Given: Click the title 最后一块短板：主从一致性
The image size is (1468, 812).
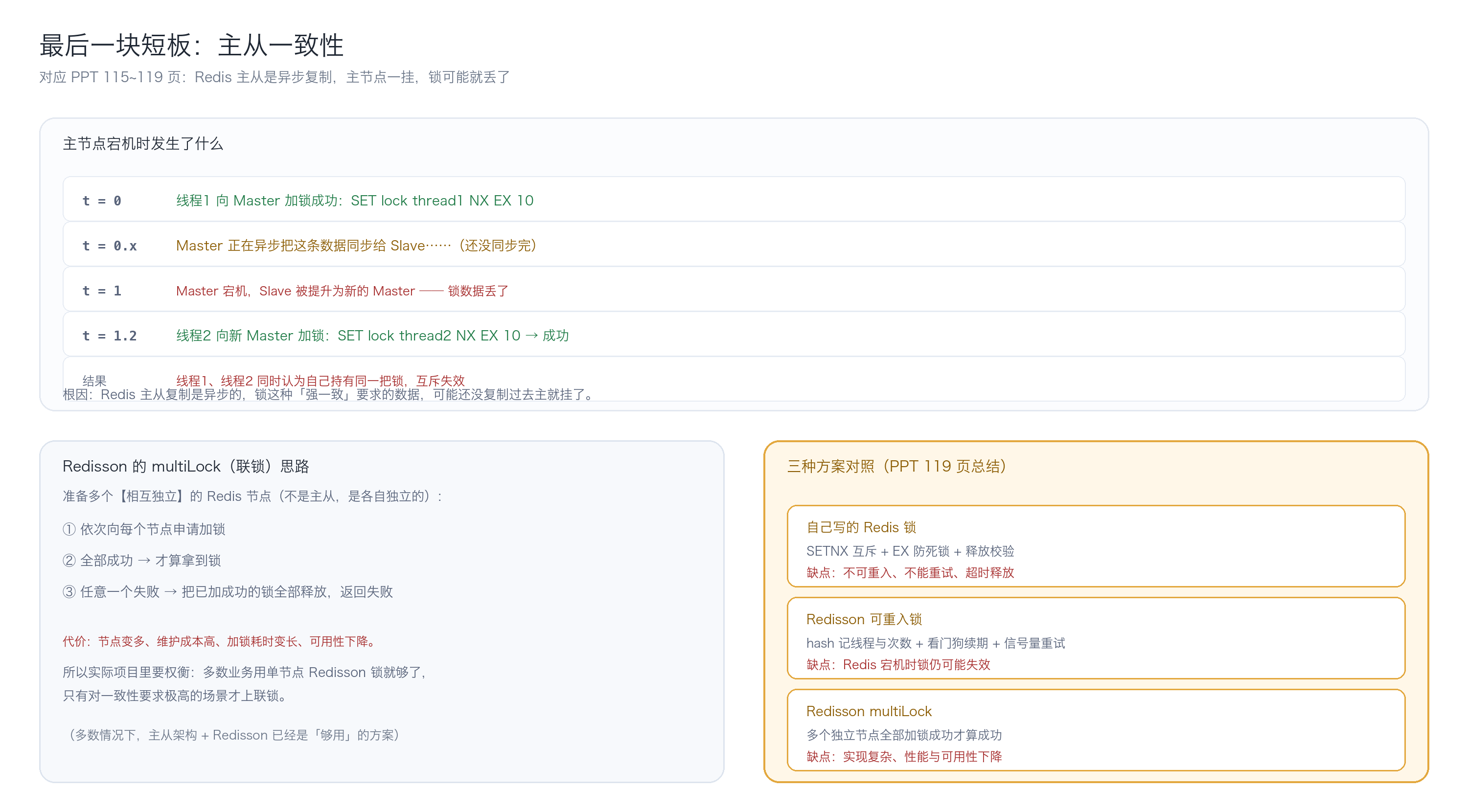Looking at the screenshot, I should (x=191, y=45).
